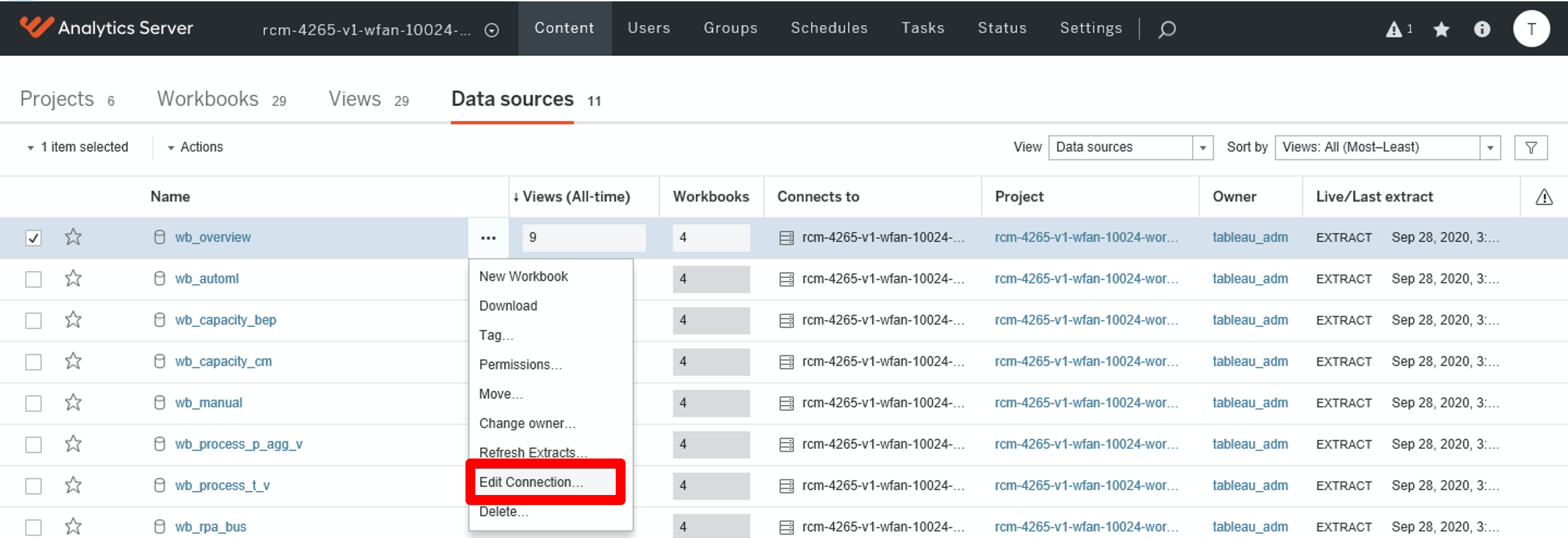Favorite wb_process_t_v with its star
The width and height of the screenshot is (1568, 538).
(73, 485)
